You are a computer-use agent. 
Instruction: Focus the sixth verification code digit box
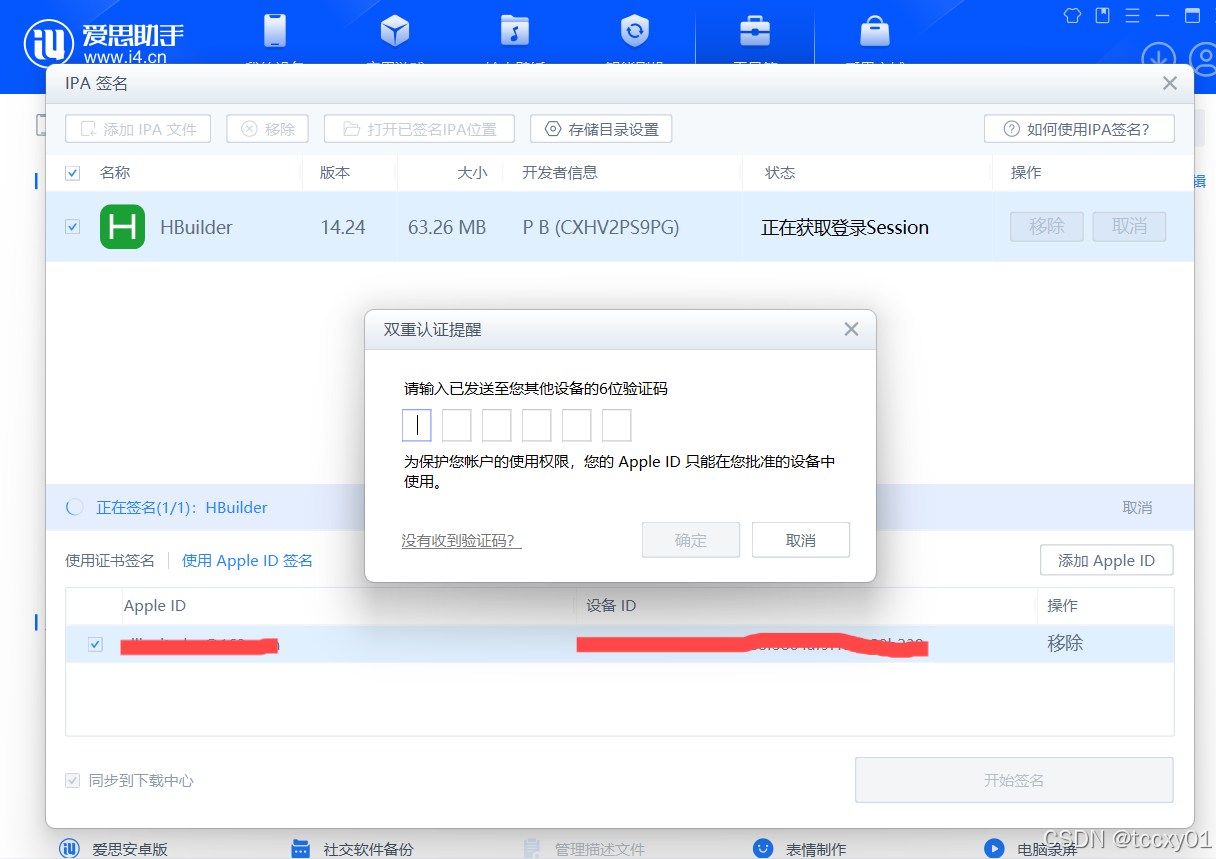[x=617, y=425]
